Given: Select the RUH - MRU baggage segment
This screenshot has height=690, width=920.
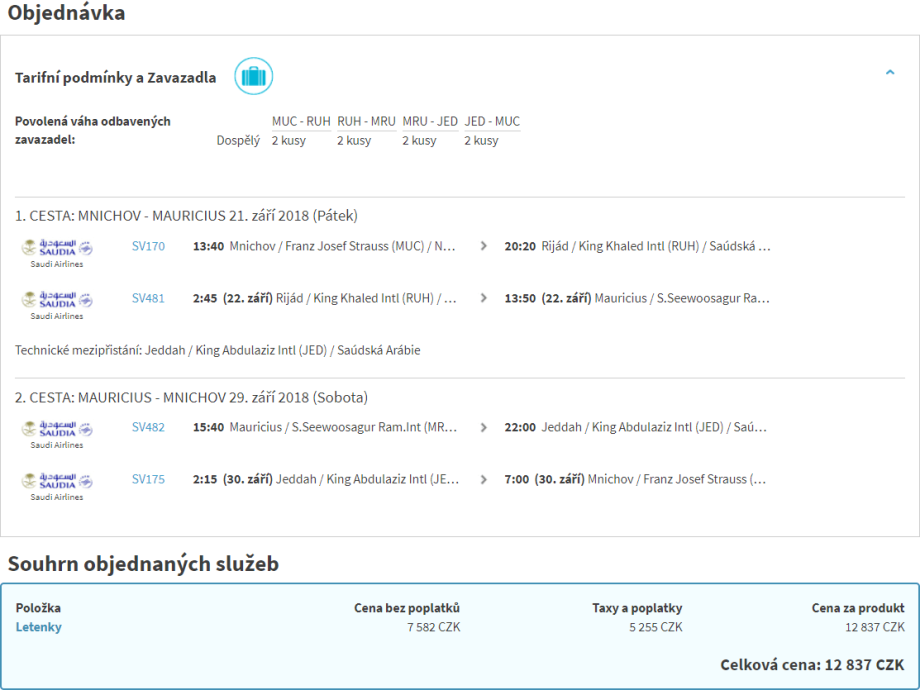Looking at the screenshot, I should pos(366,122).
